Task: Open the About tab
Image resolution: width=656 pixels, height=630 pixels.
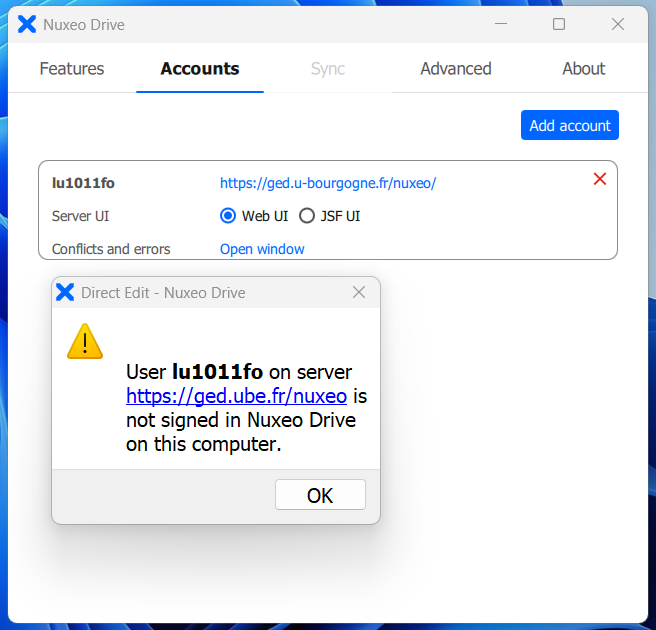Action: coord(584,69)
